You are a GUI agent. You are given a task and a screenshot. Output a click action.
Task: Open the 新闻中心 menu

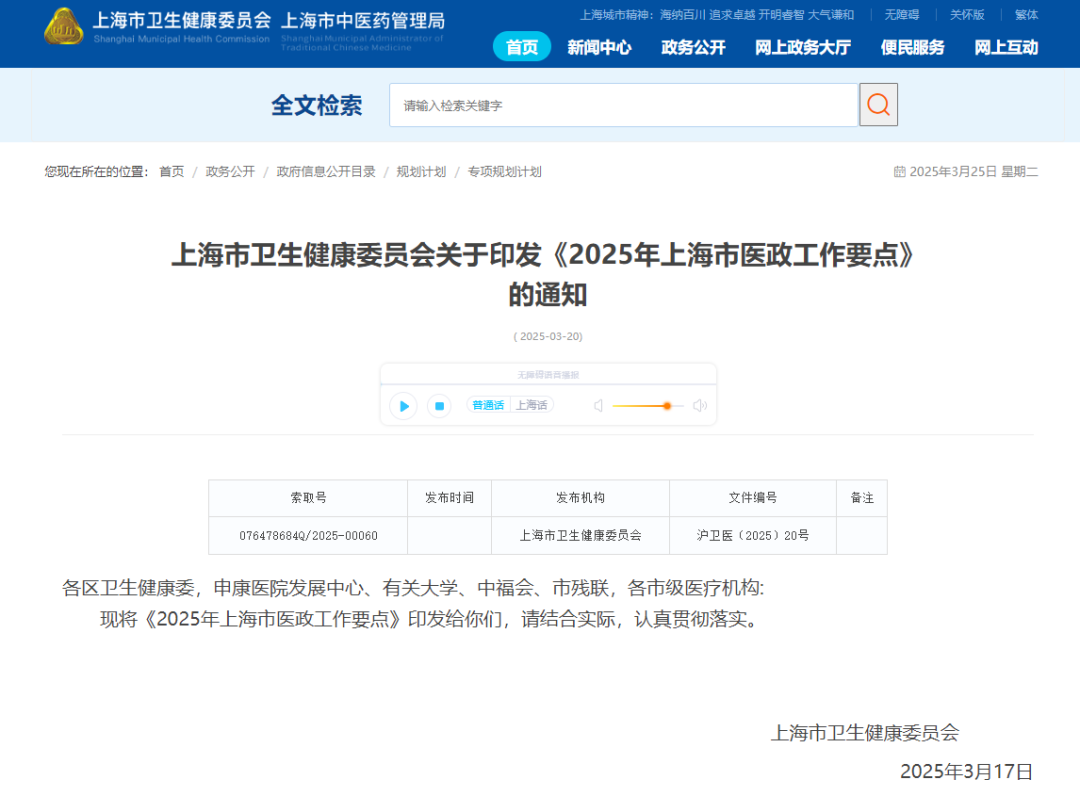point(599,47)
